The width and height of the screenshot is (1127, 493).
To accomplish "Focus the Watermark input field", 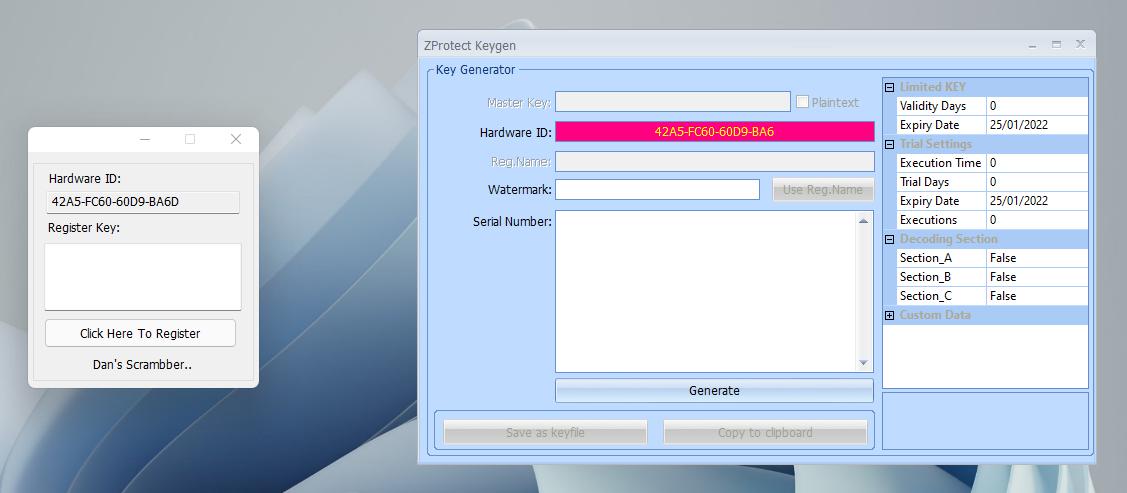I will (657, 190).
